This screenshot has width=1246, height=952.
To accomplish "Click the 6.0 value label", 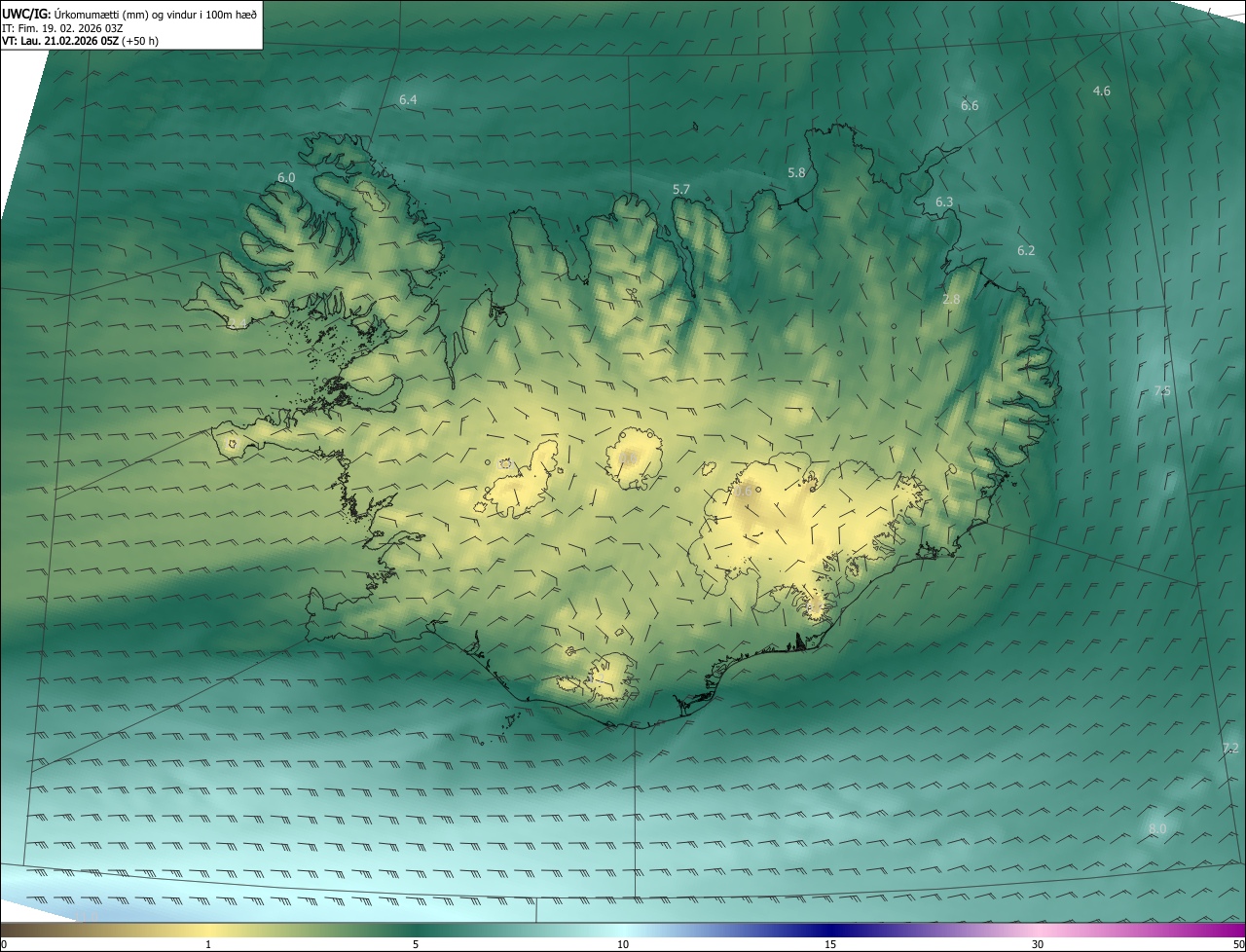I will coord(286,178).
